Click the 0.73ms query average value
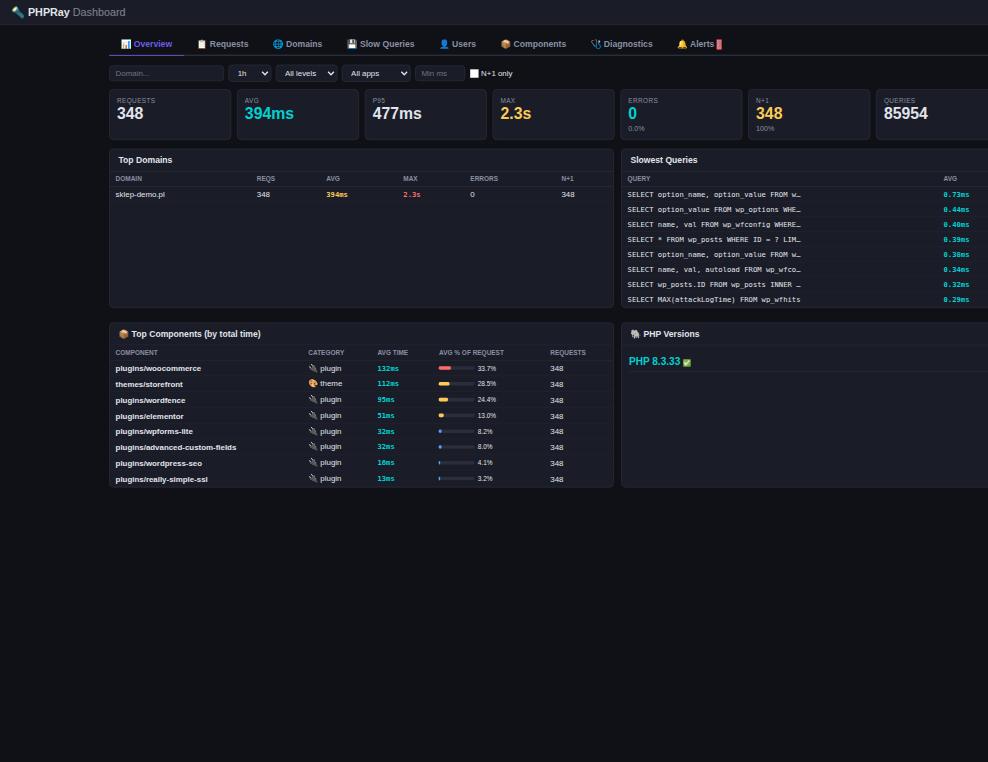 point(956,195)
